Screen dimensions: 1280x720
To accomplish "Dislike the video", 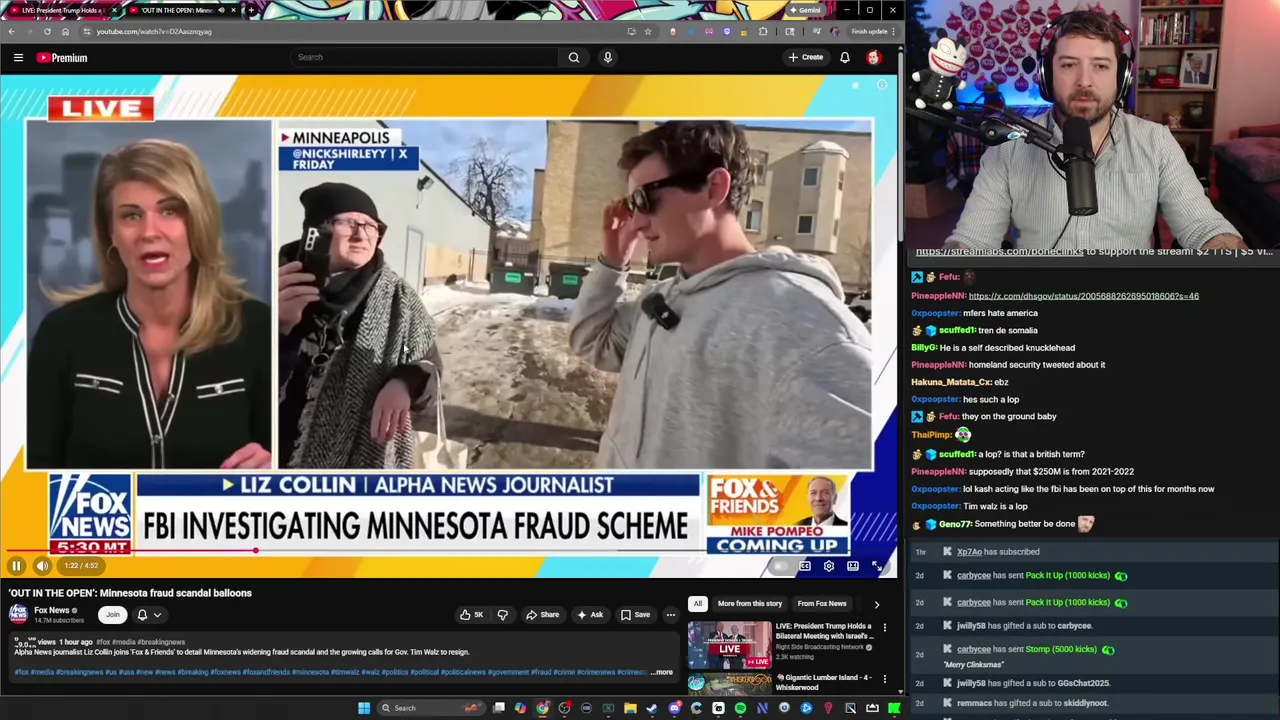I will point(503,615).
